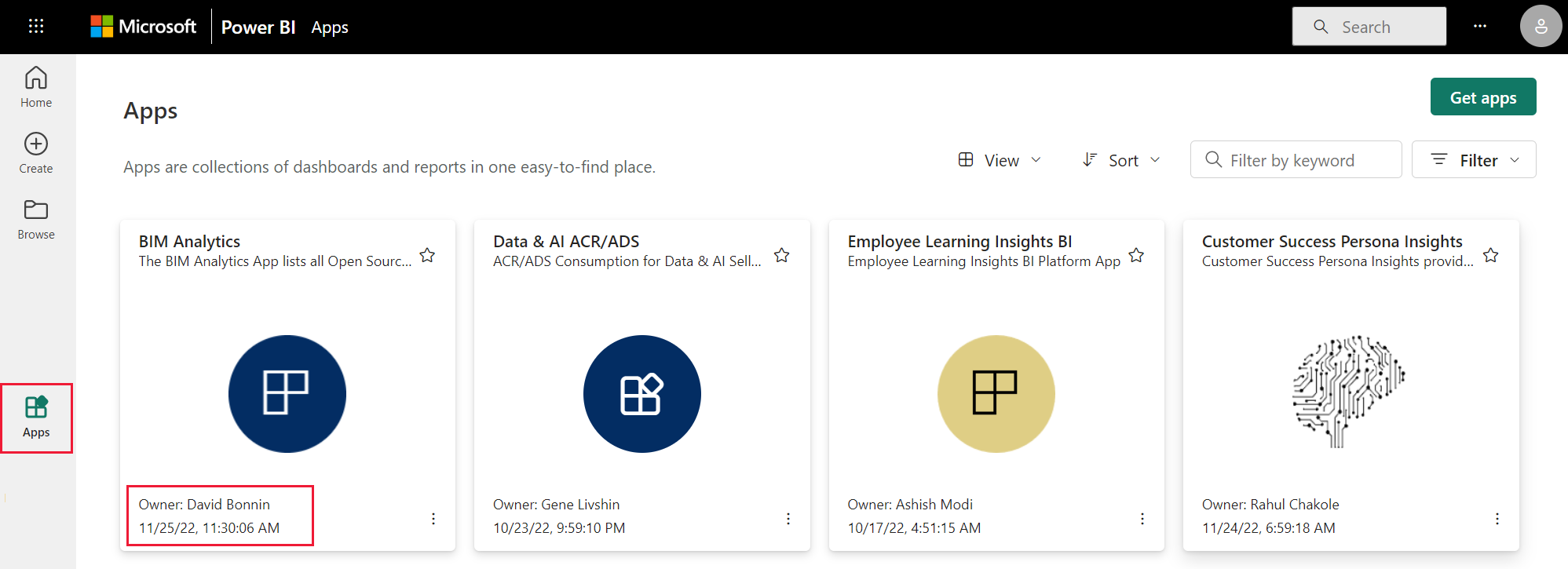The width and height of the screenshot is (1568, 569).
Task: Star the Employee Learning Insights BI app
Action: (1136, 255)
